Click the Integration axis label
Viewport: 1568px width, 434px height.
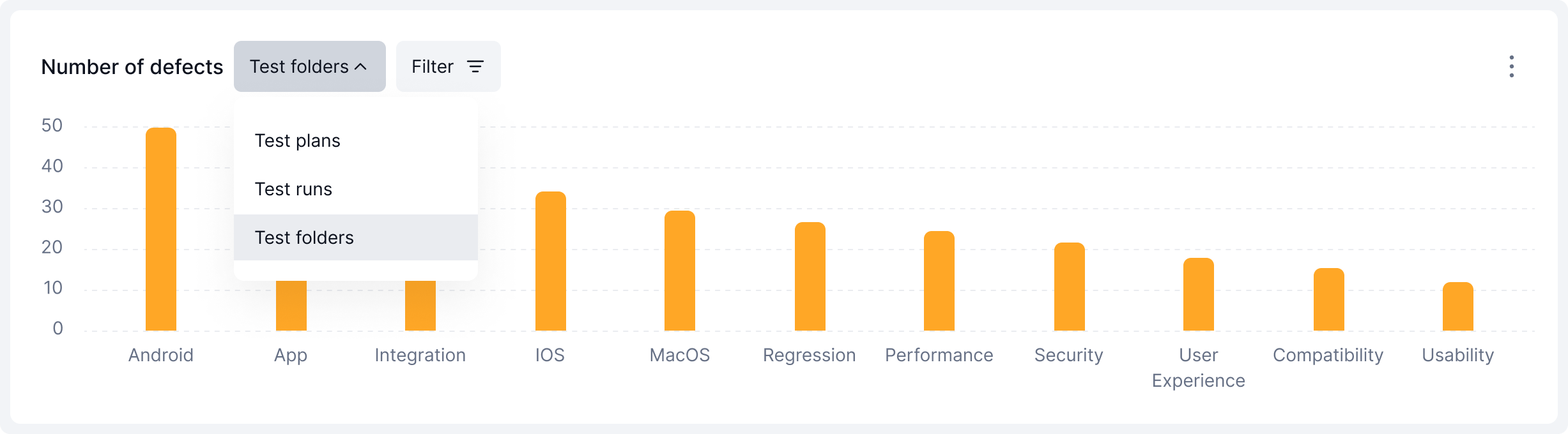[x=420, y=355]
